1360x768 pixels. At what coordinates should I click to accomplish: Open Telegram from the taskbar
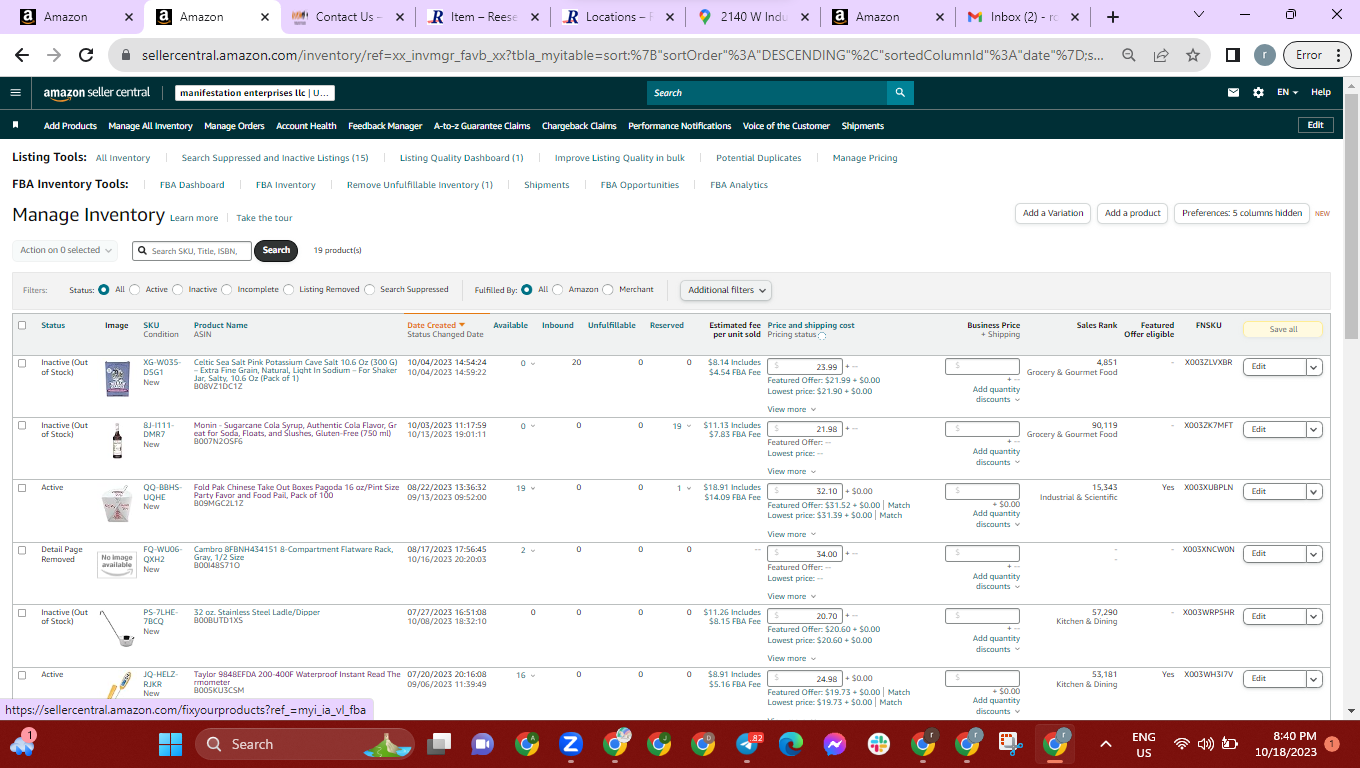tap(747, 744)
